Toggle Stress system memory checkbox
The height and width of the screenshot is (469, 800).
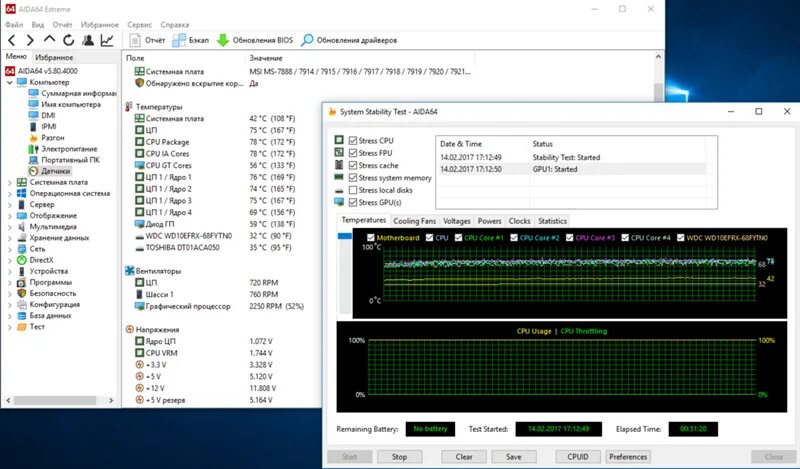(x=353, y=178)
